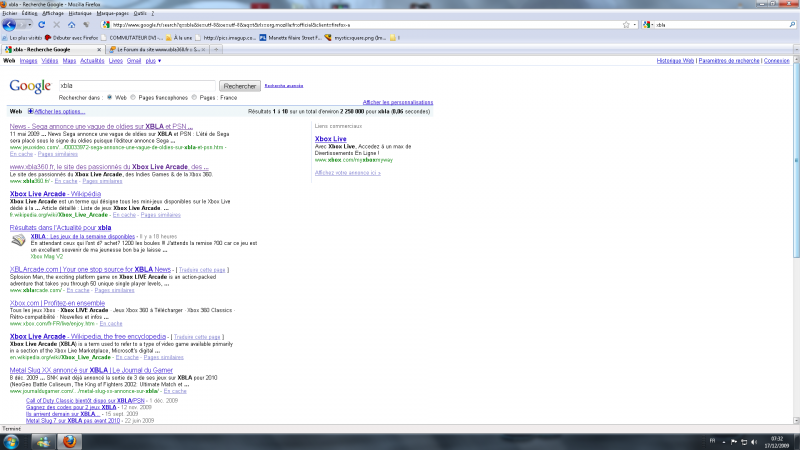This screenshot has width=800, height=450.
Task: Show hidden tray icons arrow
Action: [724, 442]
